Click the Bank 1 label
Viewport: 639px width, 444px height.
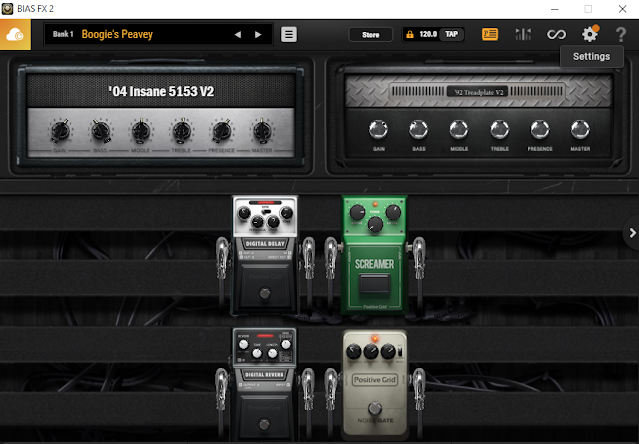click(63, 34)
